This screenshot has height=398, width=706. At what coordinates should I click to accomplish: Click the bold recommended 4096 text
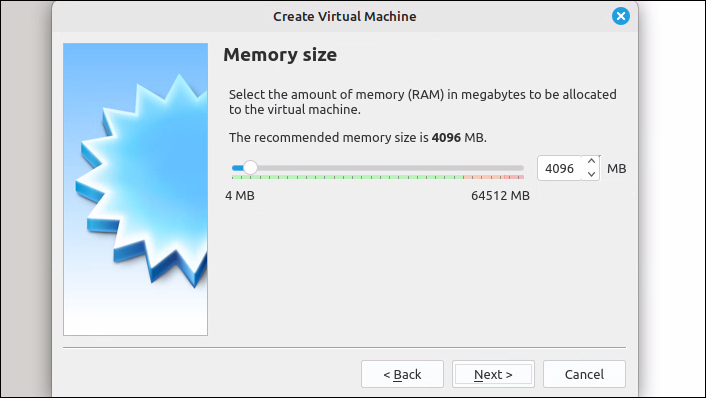pyautogui.click(x=446, y=137)
